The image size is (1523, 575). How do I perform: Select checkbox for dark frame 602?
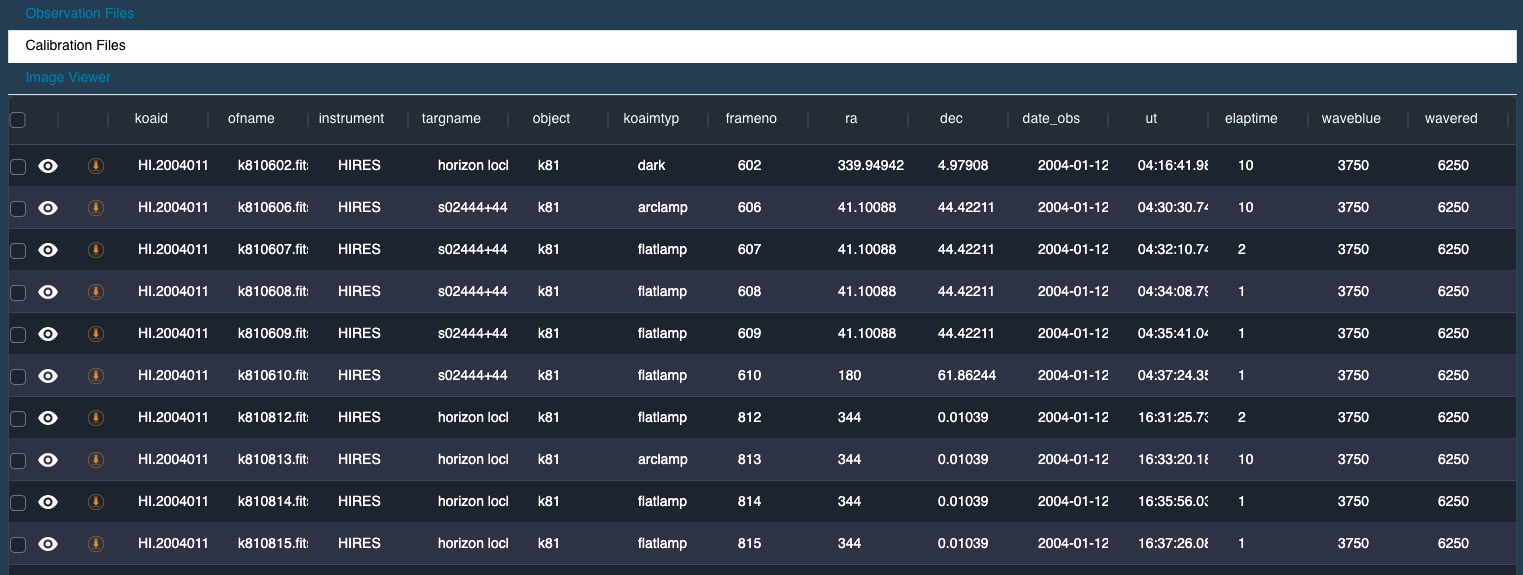pos(18,167)
